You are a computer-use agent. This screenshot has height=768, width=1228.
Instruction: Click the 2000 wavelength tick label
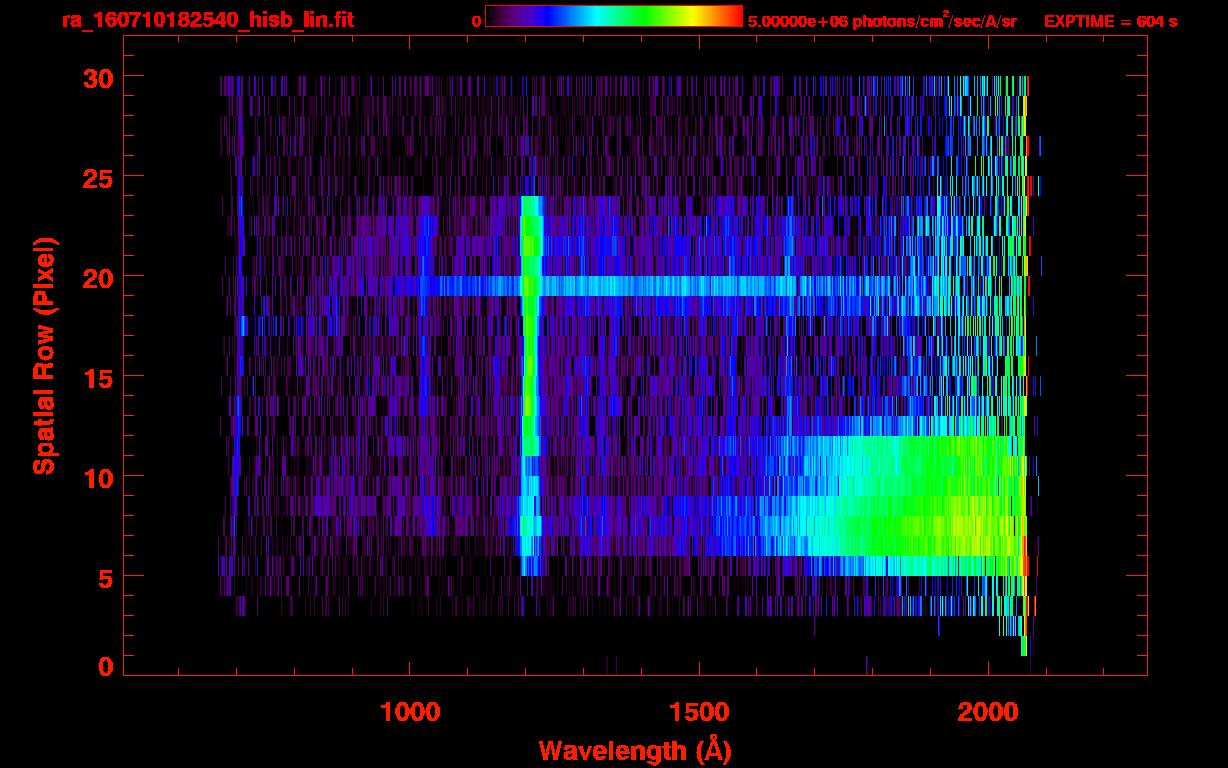click(988, 712)
